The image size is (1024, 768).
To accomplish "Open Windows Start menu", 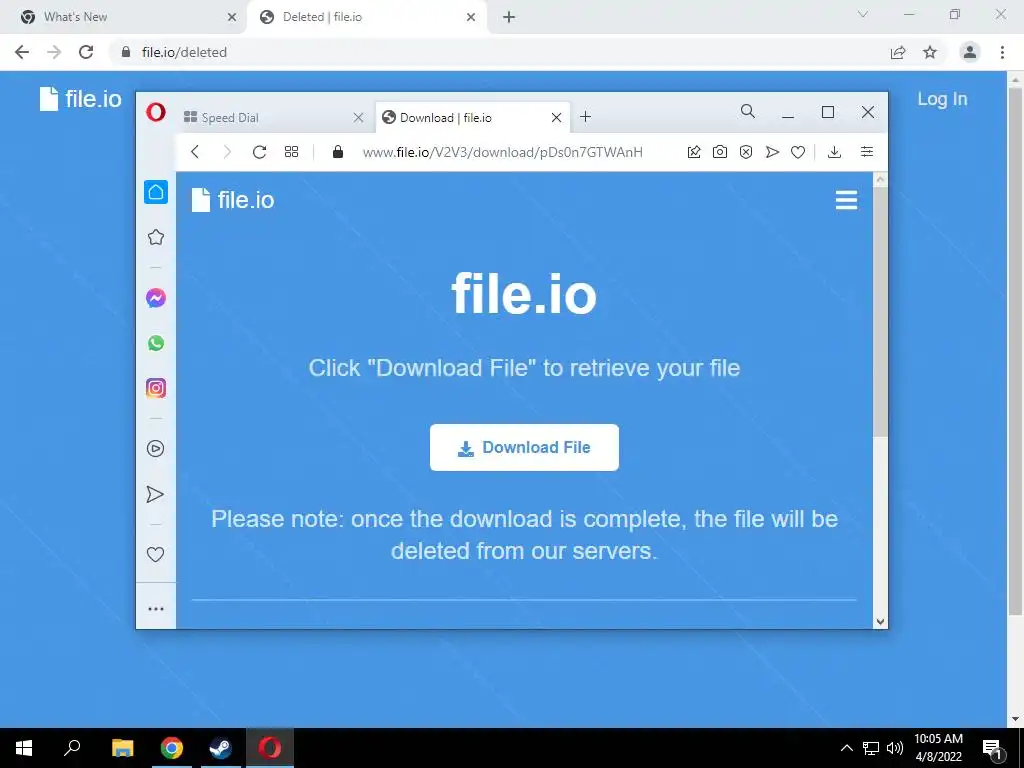I will point(24,748).
